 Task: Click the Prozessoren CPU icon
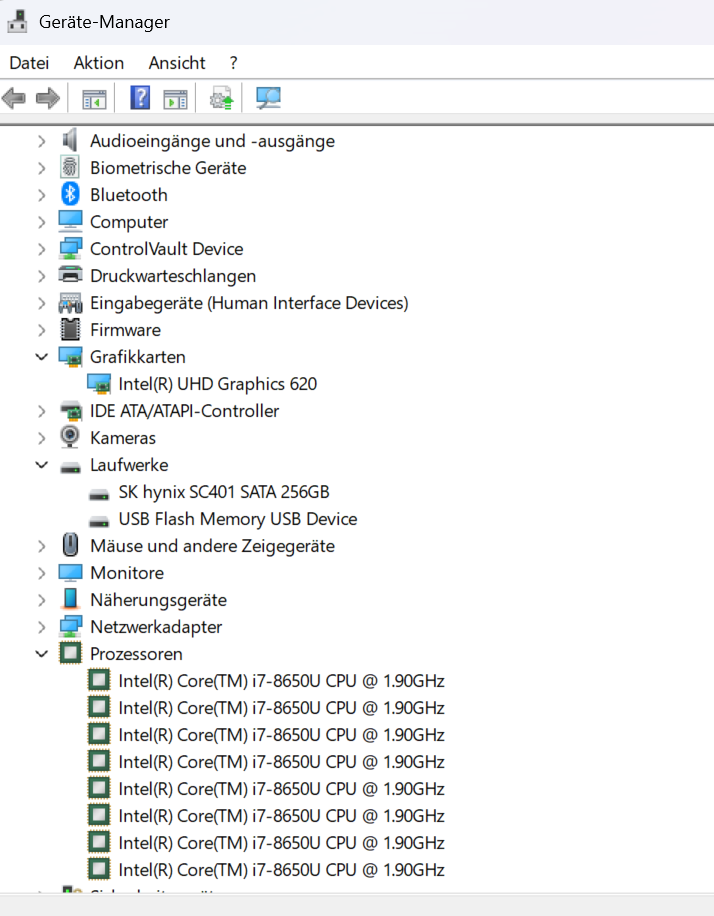point(70,653)
